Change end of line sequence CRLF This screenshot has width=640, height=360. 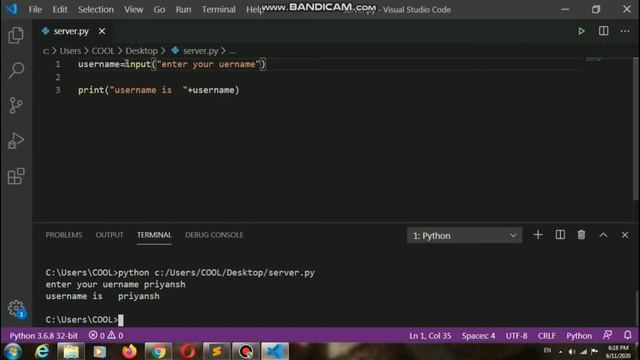click(547, 336)
